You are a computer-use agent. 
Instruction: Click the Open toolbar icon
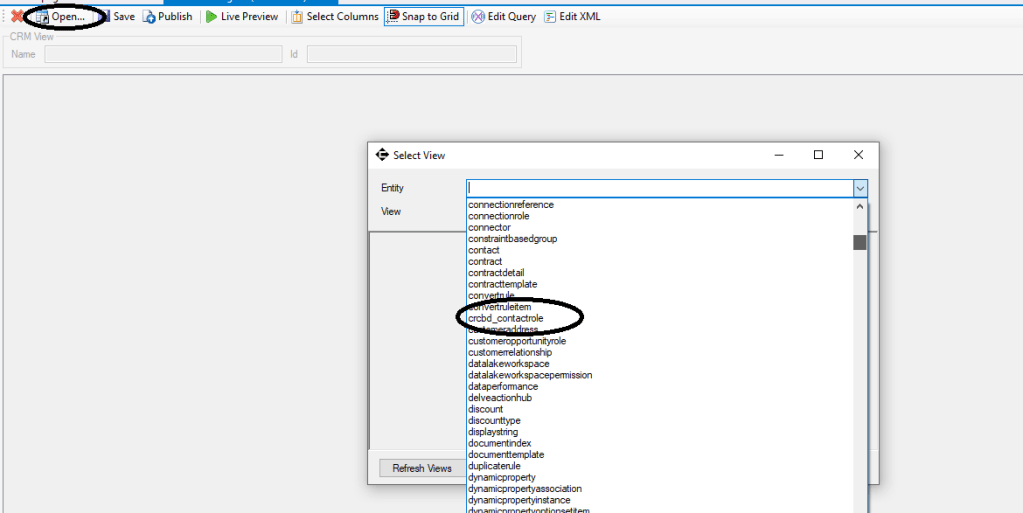[44, 17]
